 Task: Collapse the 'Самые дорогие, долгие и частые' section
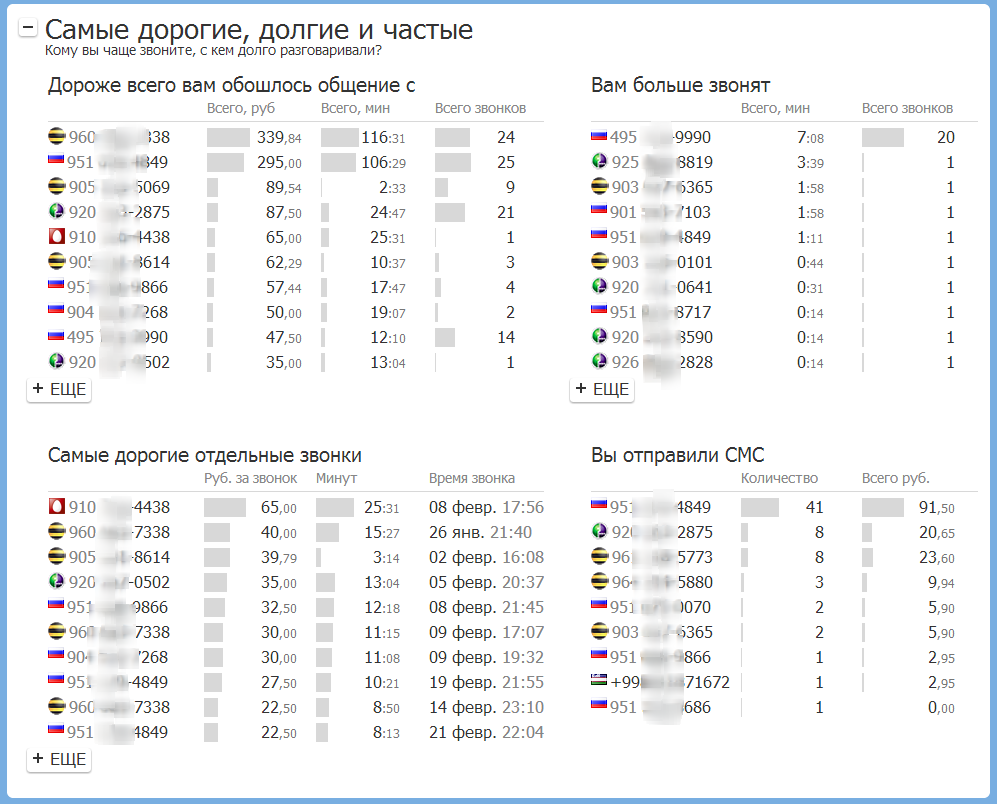pyautogui.click(x=28, y=28)
